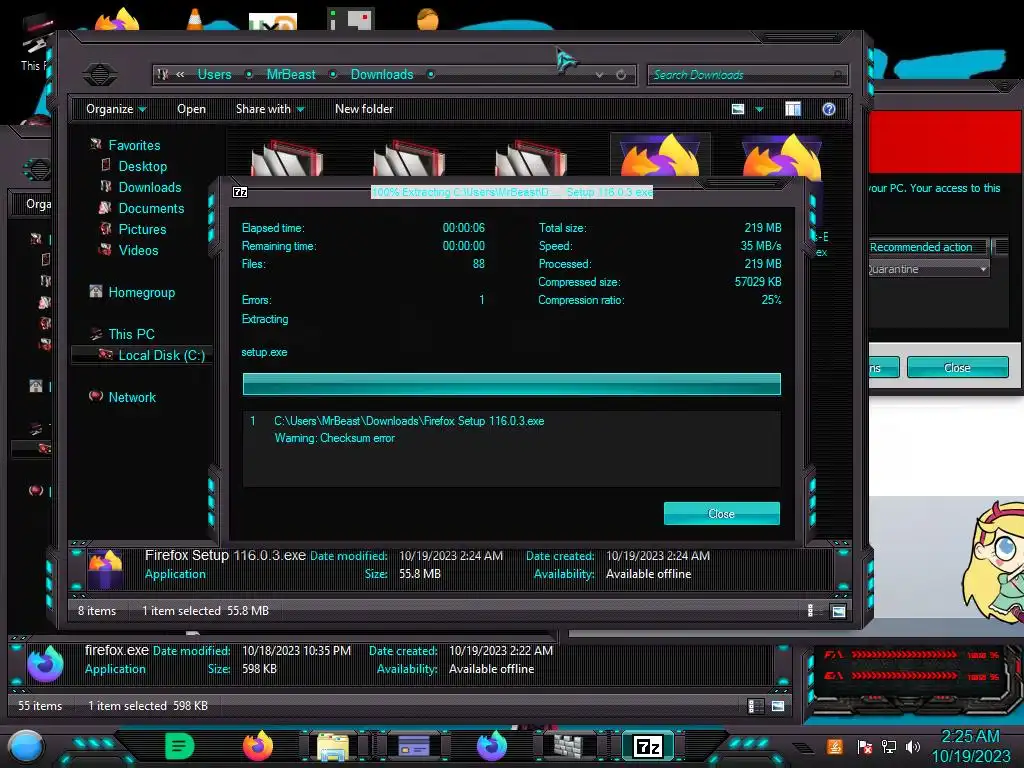Click details view in back window status bar
Screen dimensions: 1024x768
click(755, 705)
